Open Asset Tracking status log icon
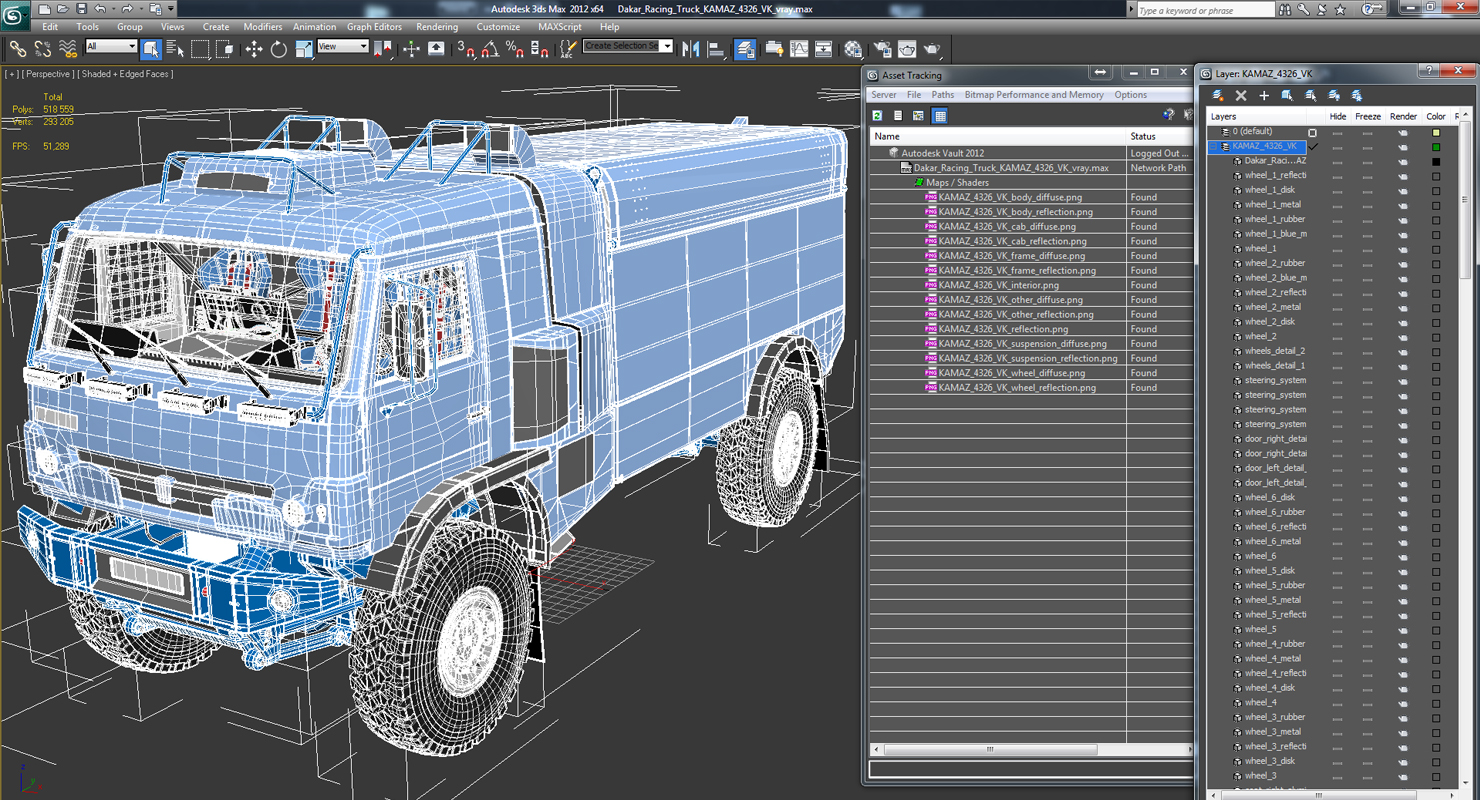The height and width of the screenshot is (800, 1480). pos(898,116)
